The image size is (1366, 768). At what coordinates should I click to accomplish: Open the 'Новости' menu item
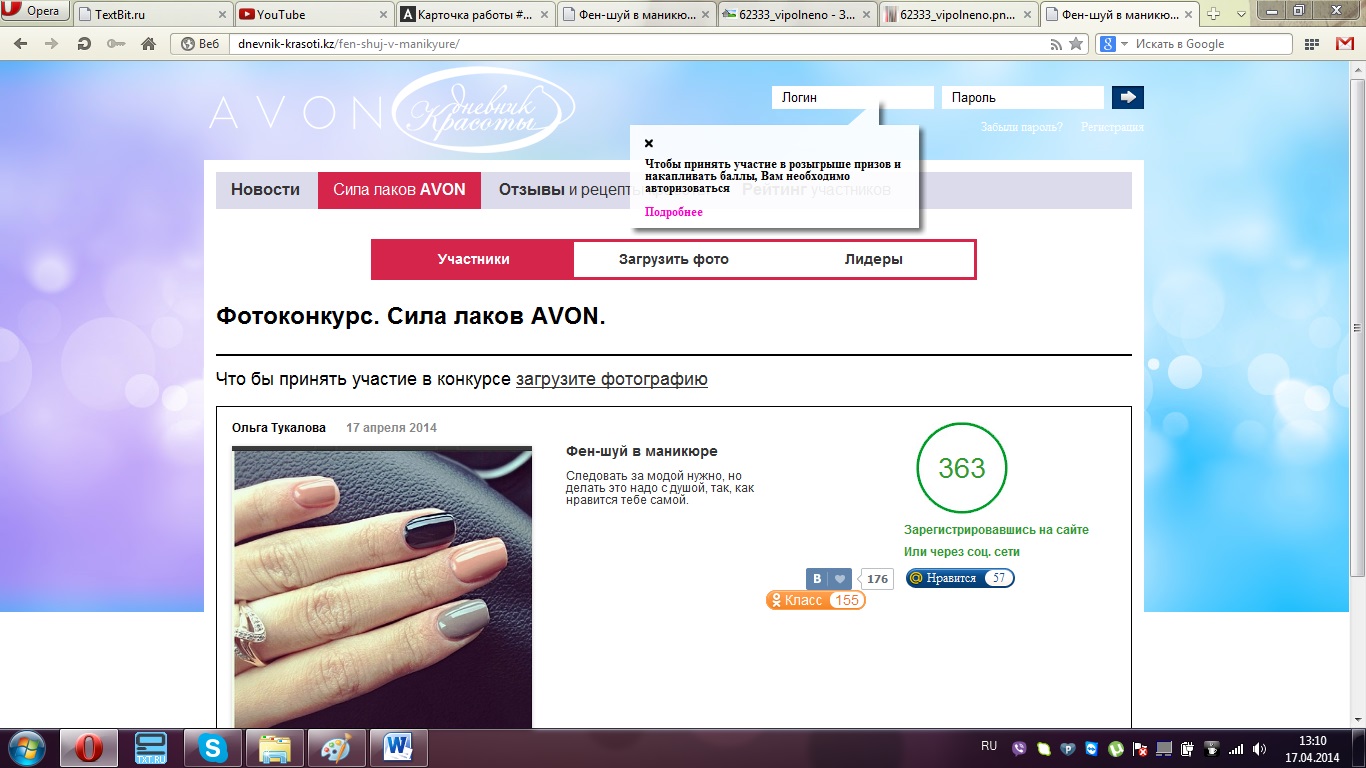[265, 190]
